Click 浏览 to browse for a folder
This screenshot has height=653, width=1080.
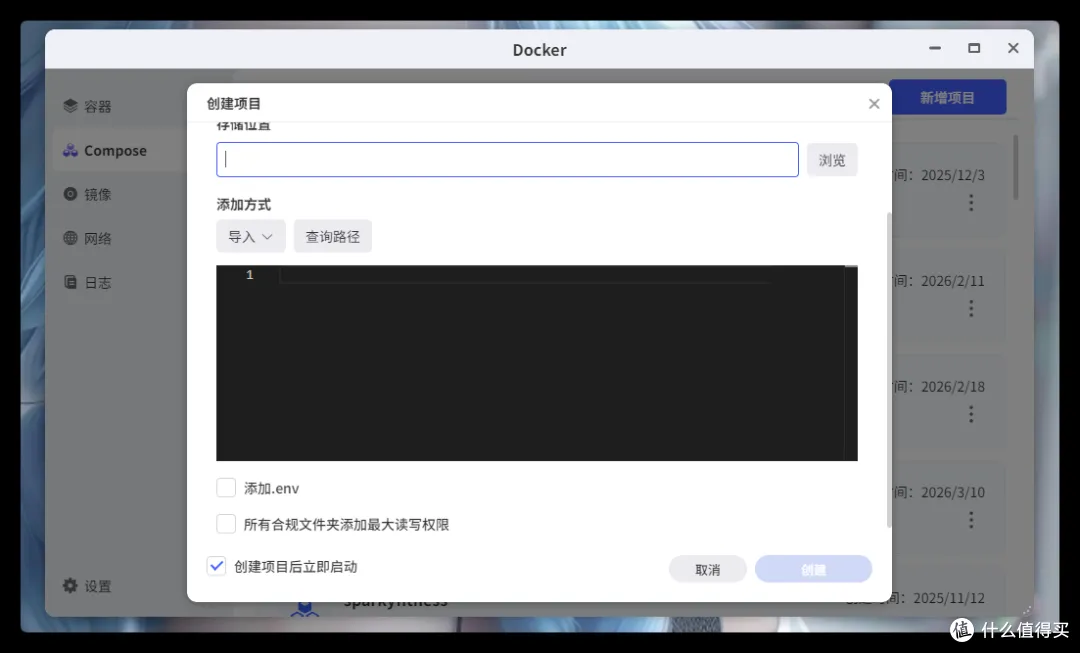(x=832, y=160)
